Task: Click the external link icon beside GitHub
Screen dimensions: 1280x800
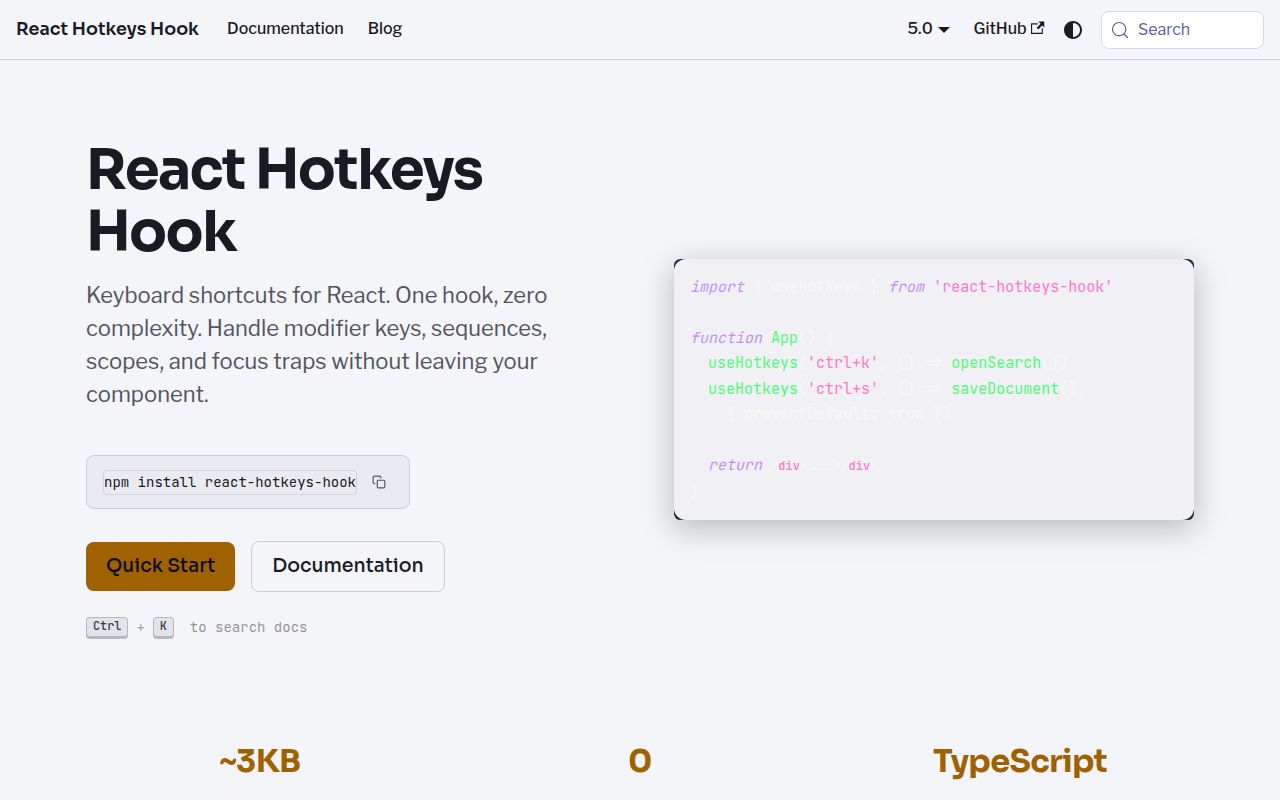Action: point(1038,28)
